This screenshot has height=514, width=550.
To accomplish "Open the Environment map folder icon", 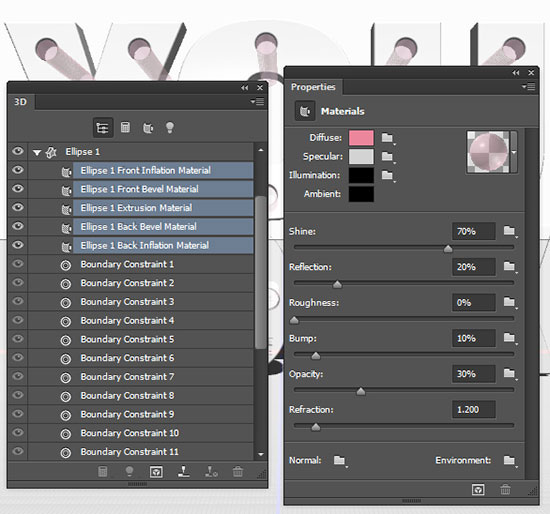I will pos(509,460).
